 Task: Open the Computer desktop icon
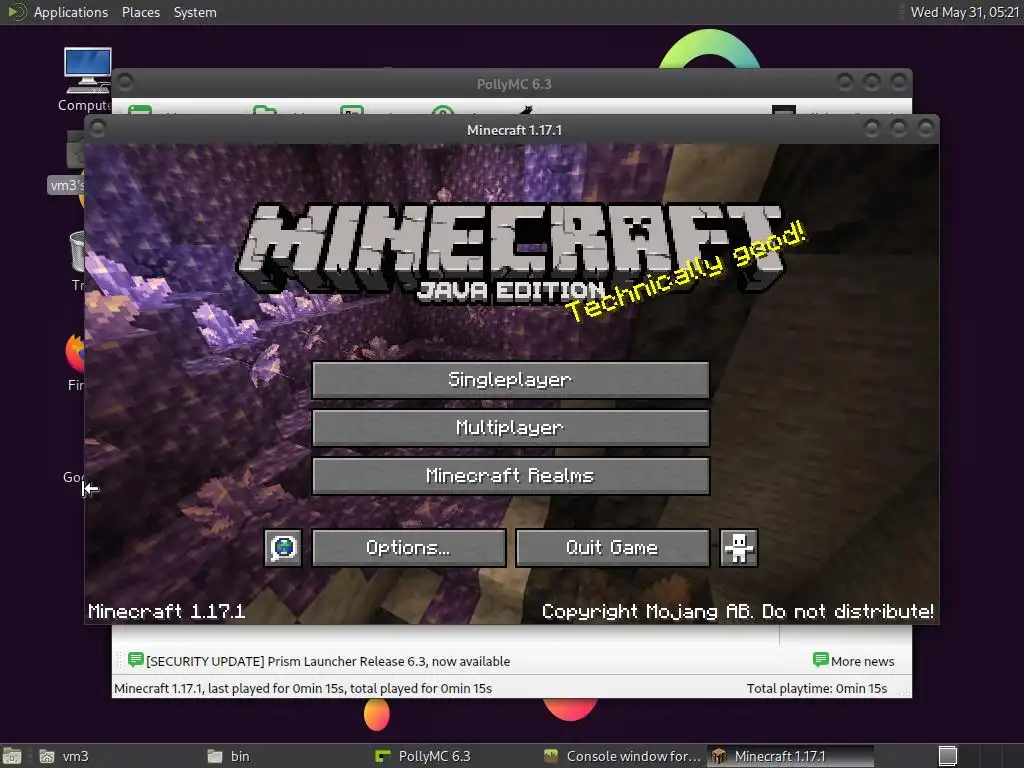pos(87,78)
